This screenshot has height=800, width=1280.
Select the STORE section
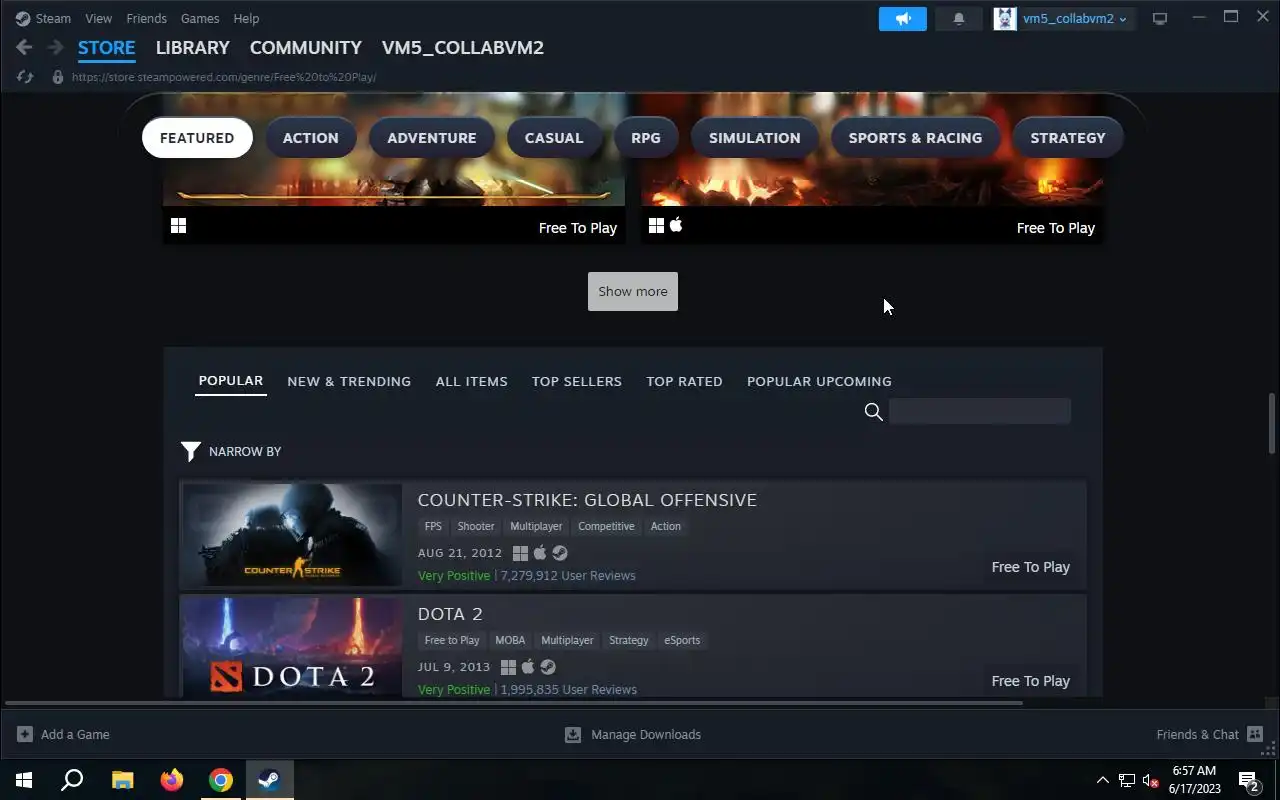click(106, 47)
